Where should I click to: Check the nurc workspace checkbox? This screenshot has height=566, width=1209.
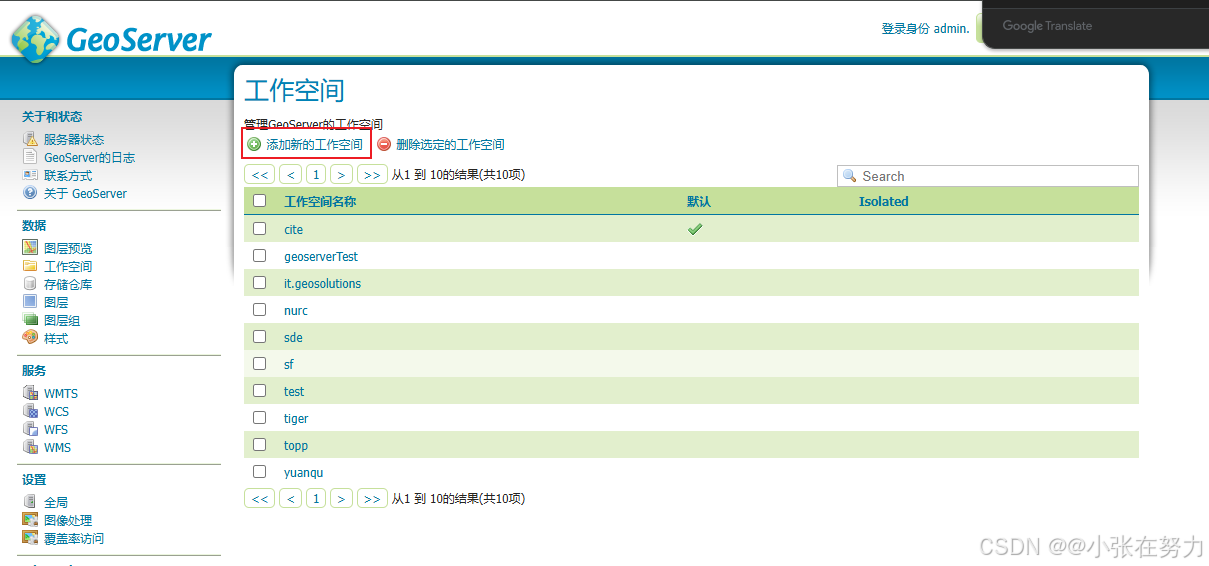click(x=260, y=310)
